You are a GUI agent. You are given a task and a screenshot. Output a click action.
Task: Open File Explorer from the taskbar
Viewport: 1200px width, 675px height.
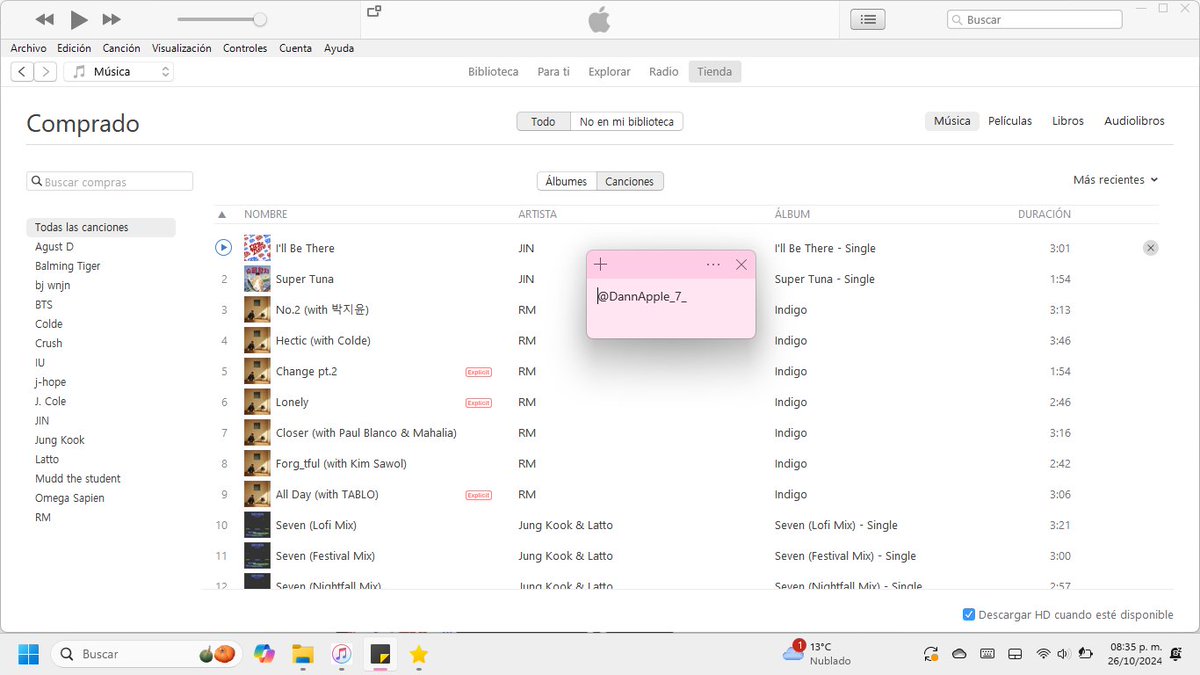pos(303,654)
